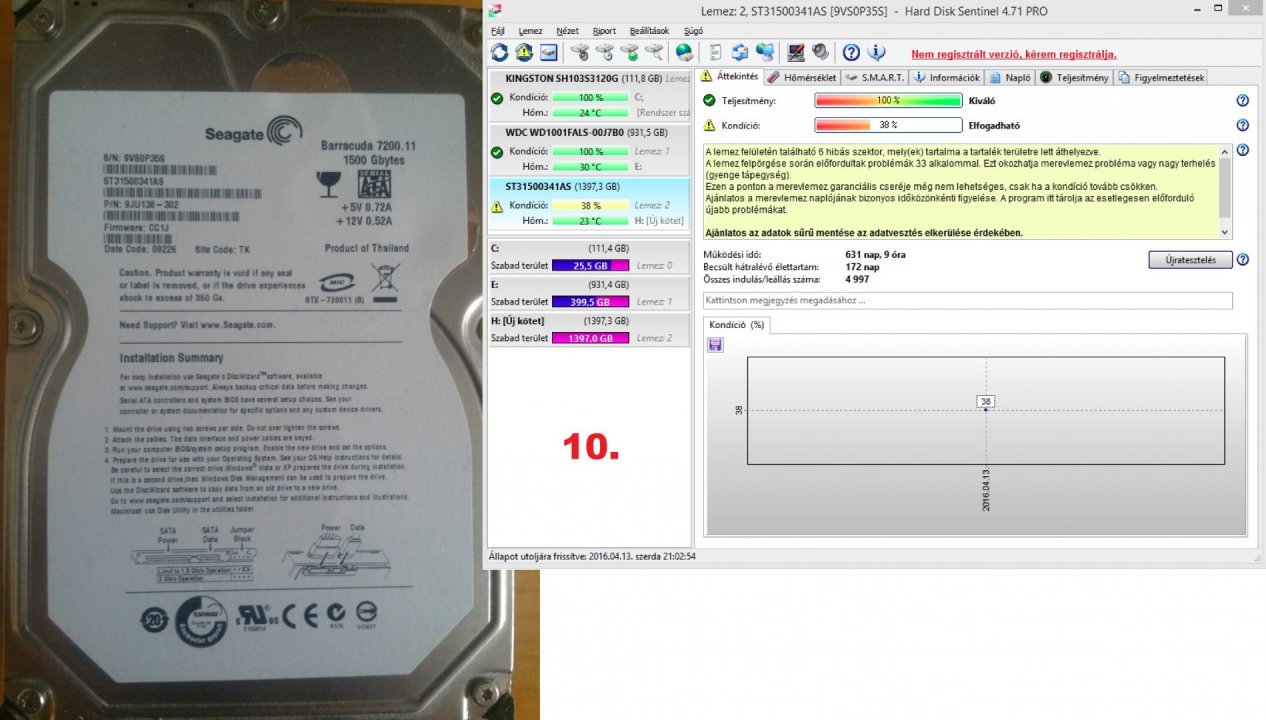Click the comment field Kattintson megjegyzés megadásához

(967, 300)
